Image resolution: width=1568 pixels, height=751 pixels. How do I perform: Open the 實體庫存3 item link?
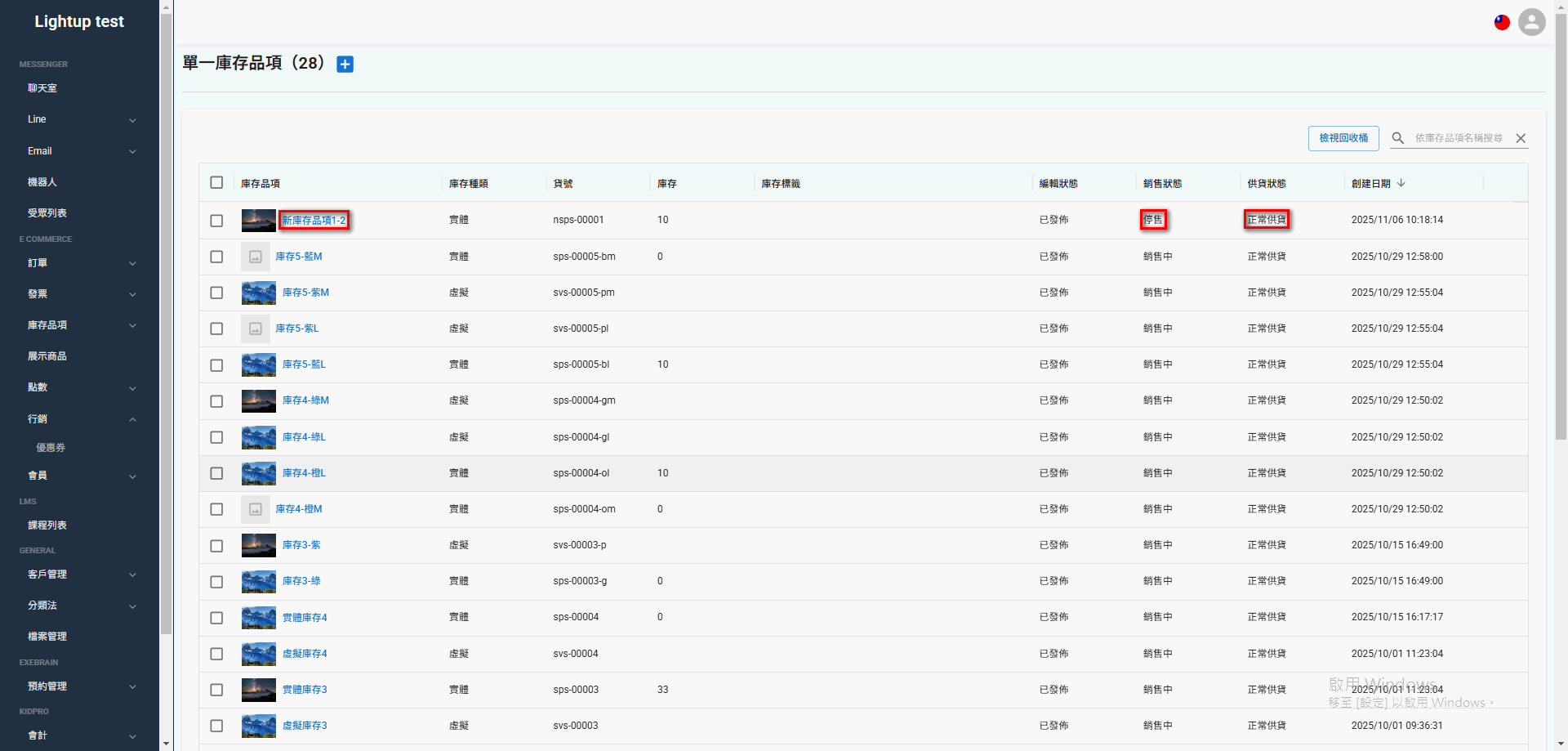click(x=305, y=690)
